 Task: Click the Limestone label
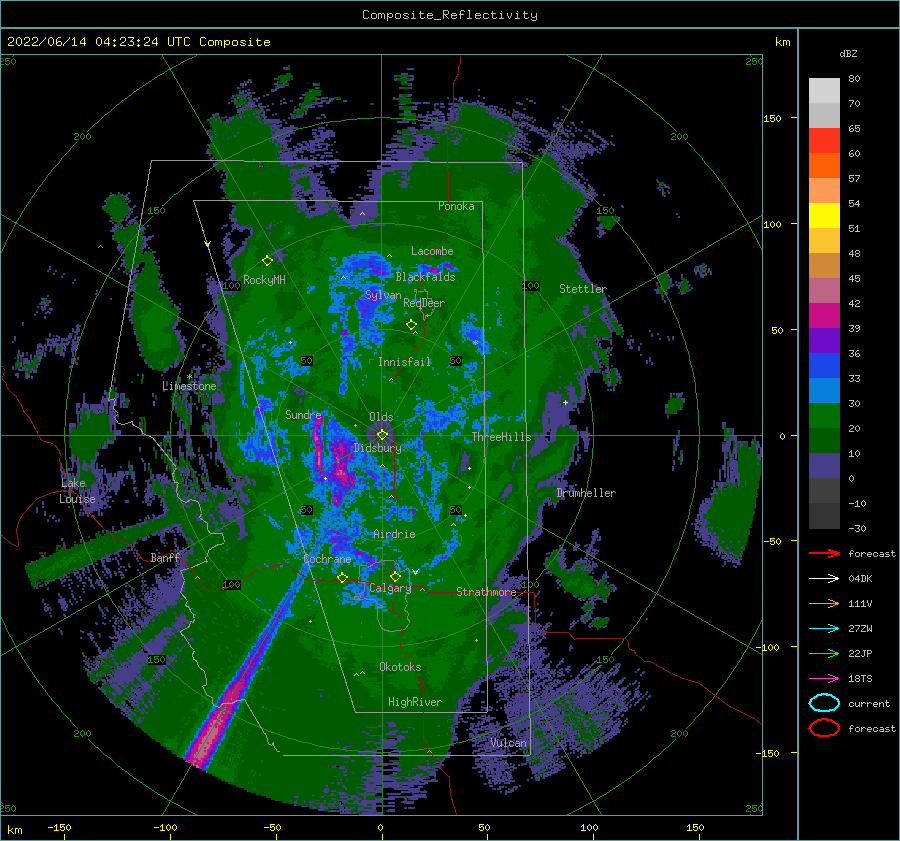pos(189,386)
